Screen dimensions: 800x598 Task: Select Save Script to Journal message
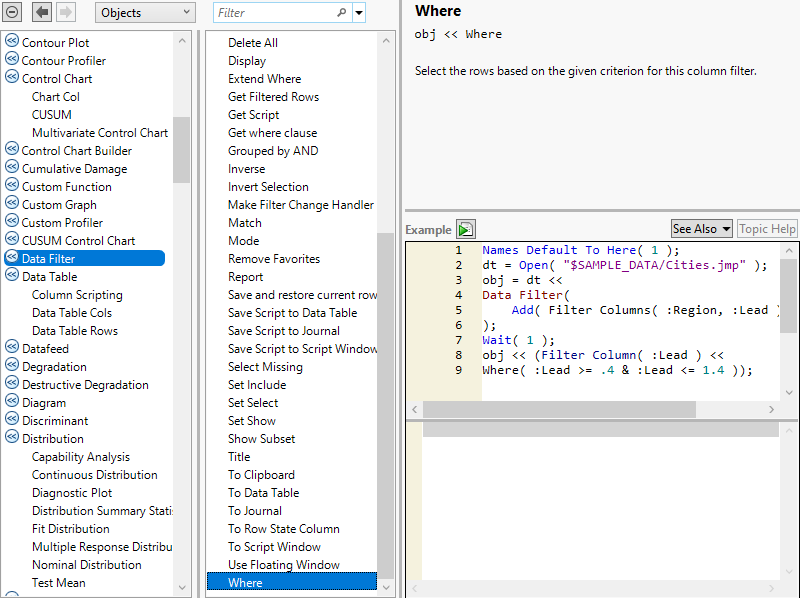pyautogui.click(x=284, y=331)
